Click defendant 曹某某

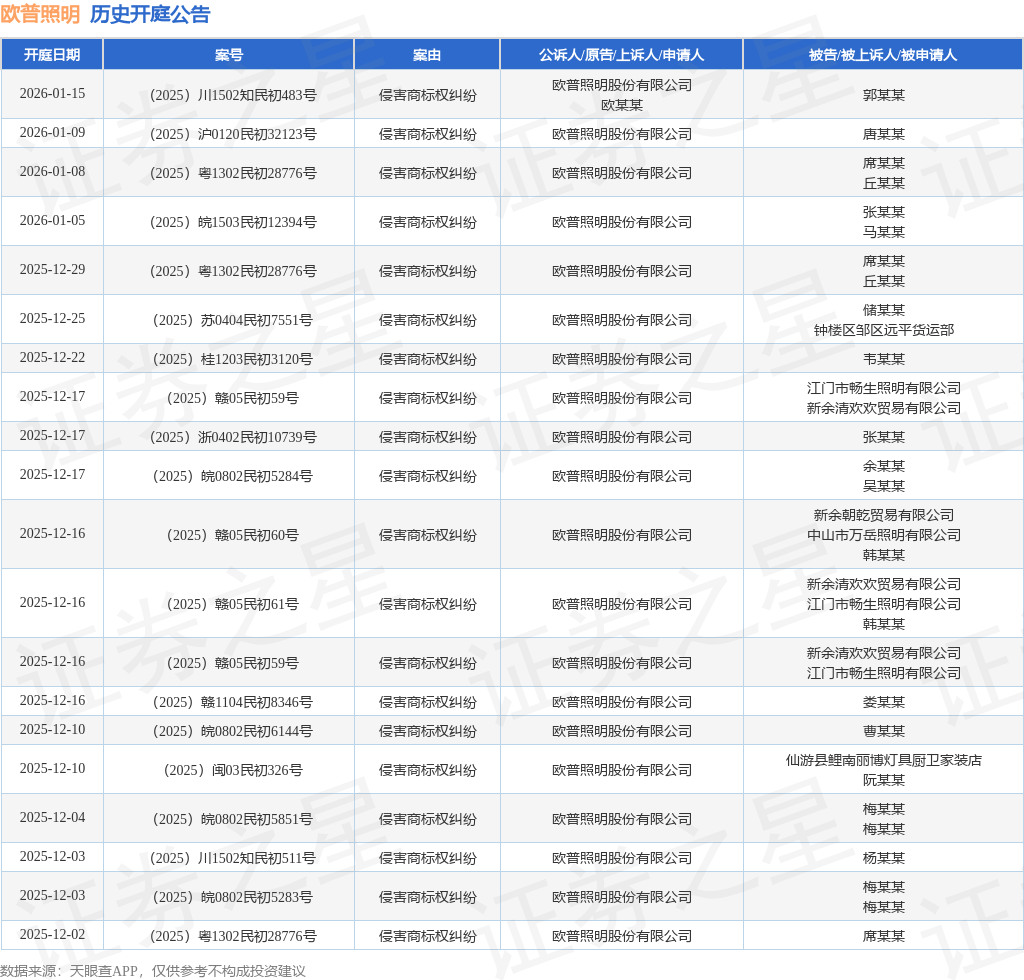click(x=884, y=731)
